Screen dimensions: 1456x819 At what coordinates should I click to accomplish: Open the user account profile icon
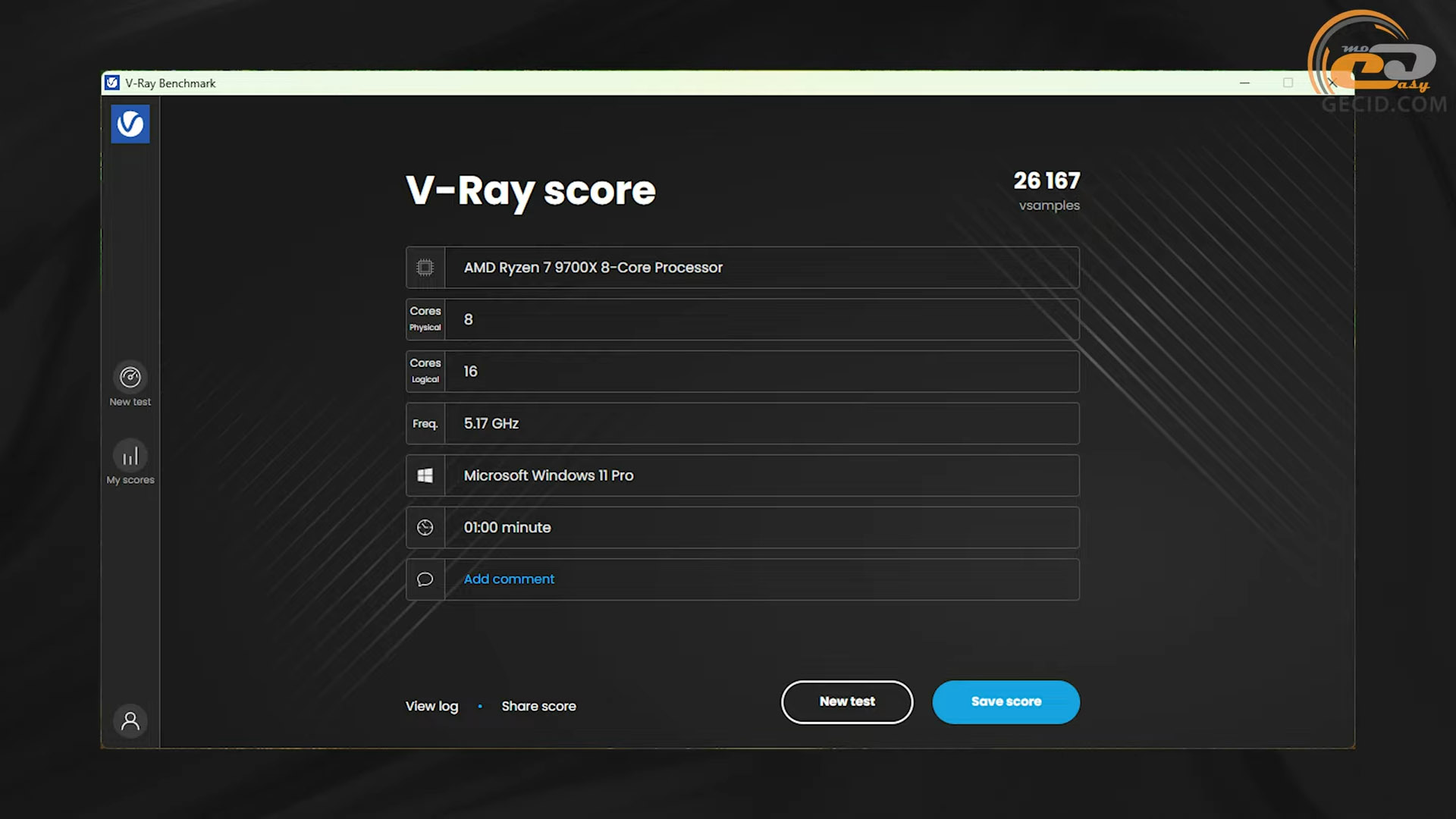[x=130, y=721]
